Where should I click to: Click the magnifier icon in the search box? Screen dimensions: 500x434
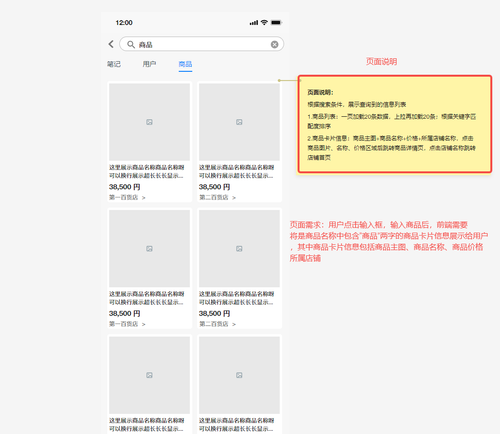(x=131, y=44)
